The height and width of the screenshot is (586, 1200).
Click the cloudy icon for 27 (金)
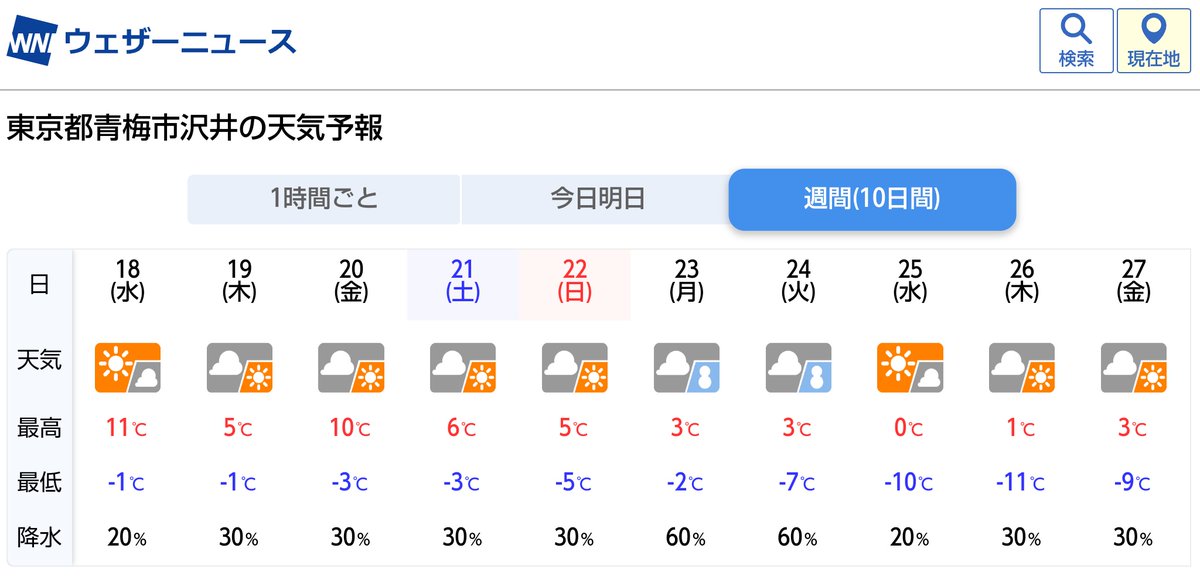click(1134, 368)
